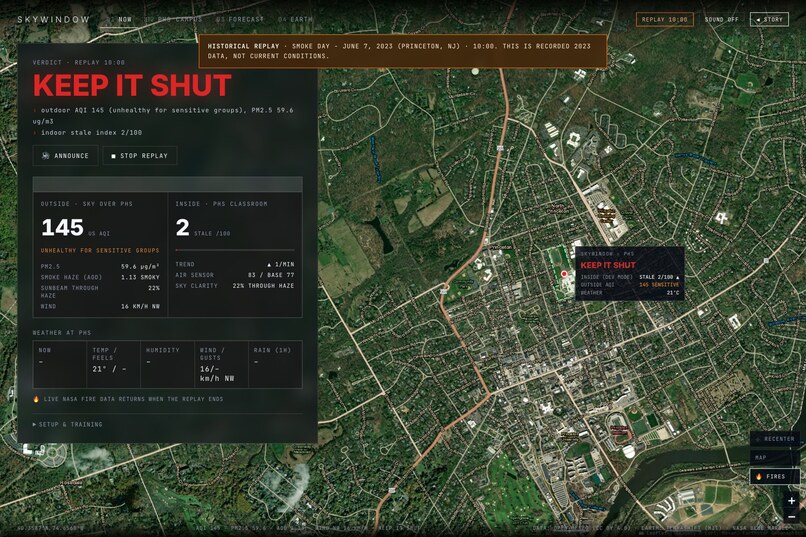The width and height of the screenshot is (806, 537).
Task: Toggle SOUND OFF
Action: [x=721, y=20]
